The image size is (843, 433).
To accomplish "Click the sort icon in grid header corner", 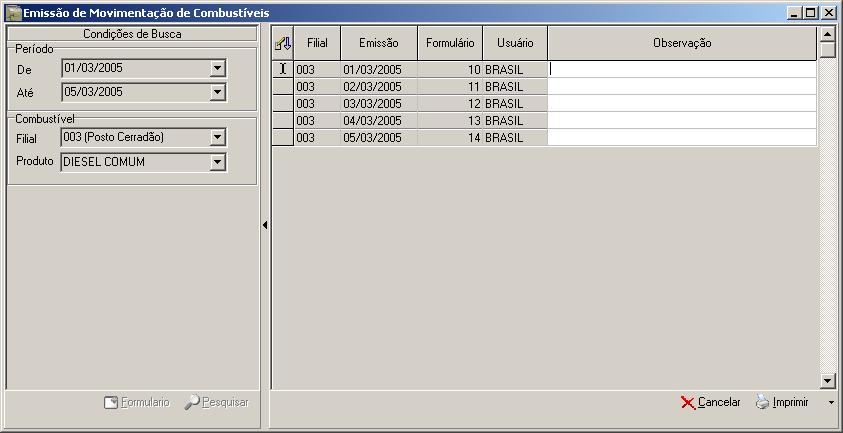I will [x=283, y=44].
